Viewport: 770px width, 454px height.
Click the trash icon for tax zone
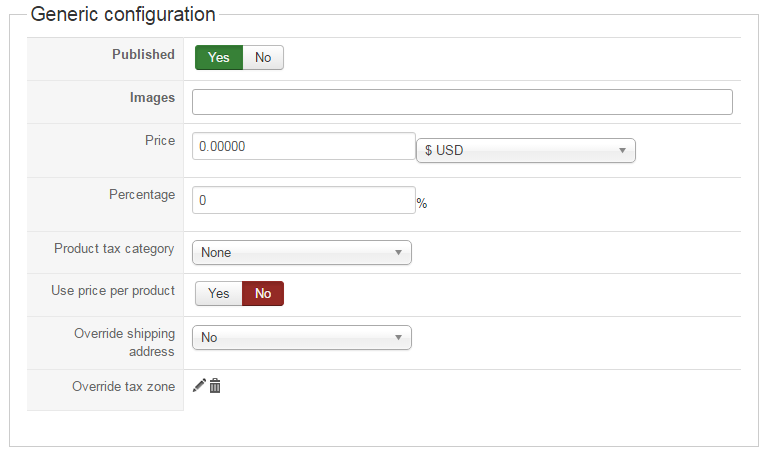[215, 386]
